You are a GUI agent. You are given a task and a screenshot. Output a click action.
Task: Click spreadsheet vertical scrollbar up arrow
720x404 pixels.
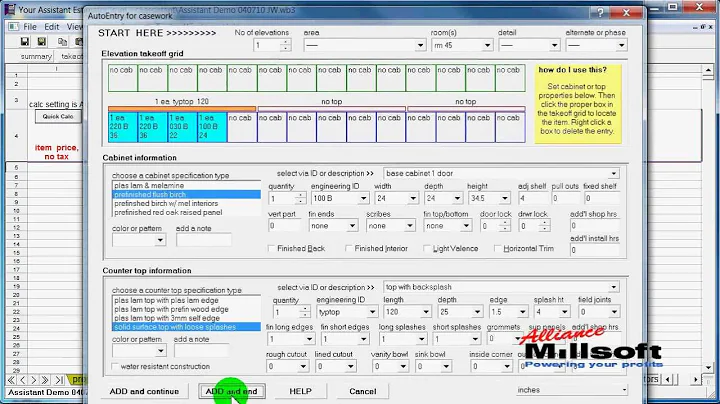click(x=708, y=70)
